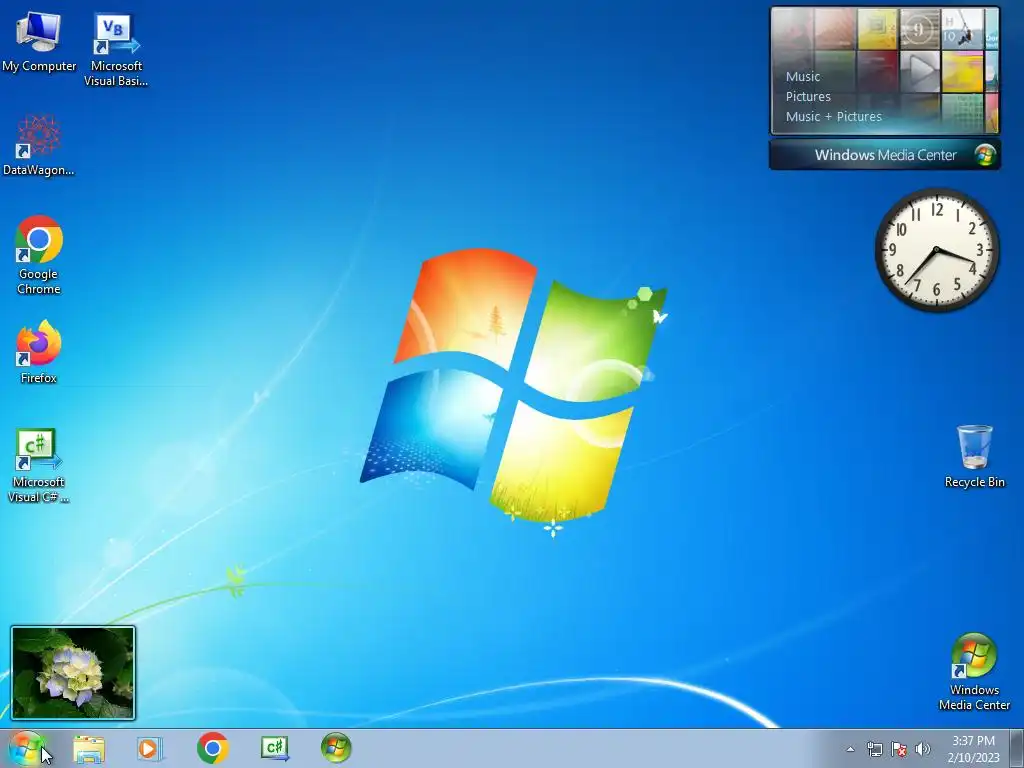Open Visual C# from the taskbar

pos(275,748)
